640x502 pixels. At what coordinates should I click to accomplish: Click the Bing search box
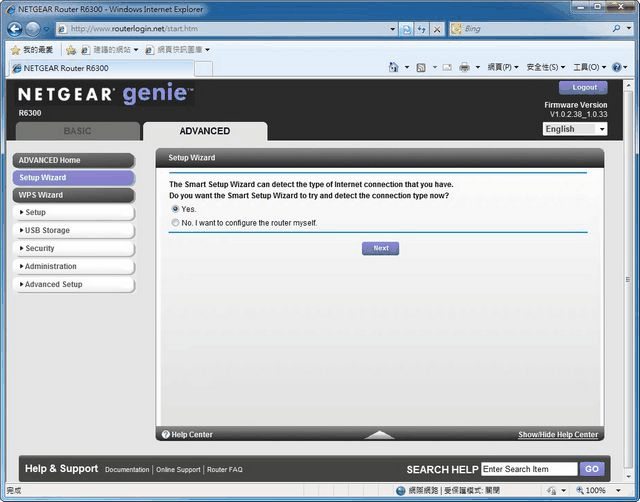(531, 29)
